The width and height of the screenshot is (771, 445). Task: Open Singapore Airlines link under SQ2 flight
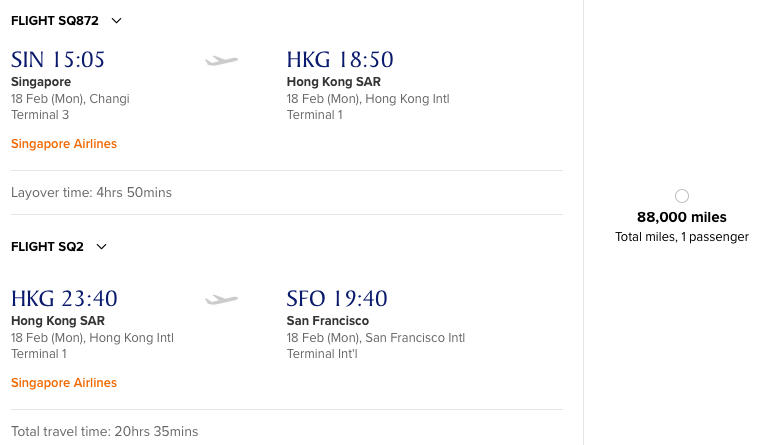tap(64, 383)
